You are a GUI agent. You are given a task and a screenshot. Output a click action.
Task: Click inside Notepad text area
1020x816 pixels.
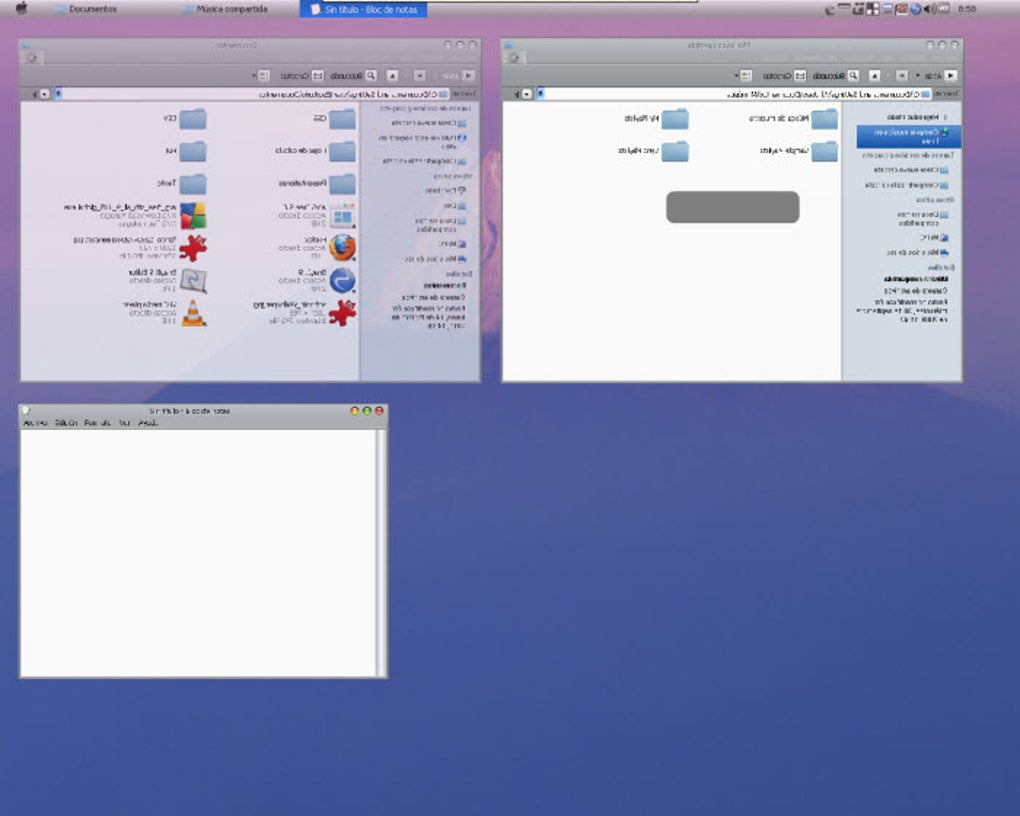[198, 553]
